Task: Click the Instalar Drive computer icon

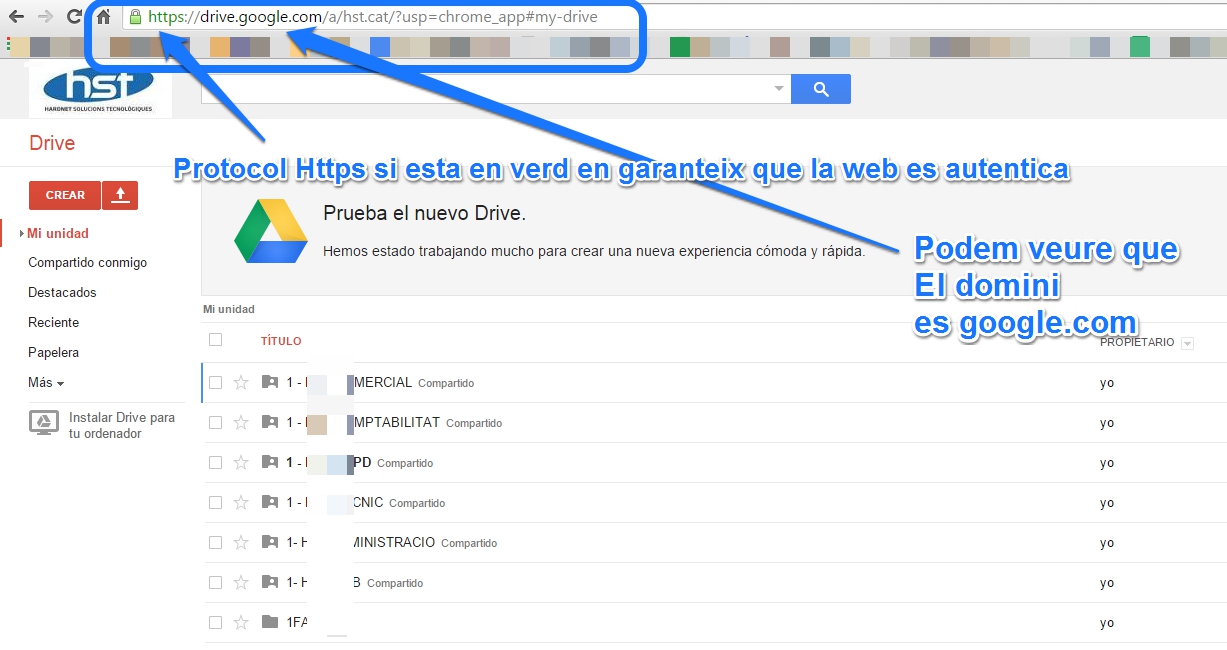Action: tap(44, 423)
